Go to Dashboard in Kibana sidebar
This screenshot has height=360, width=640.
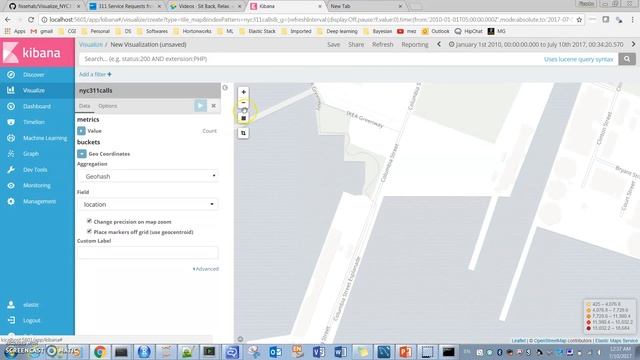37,106
